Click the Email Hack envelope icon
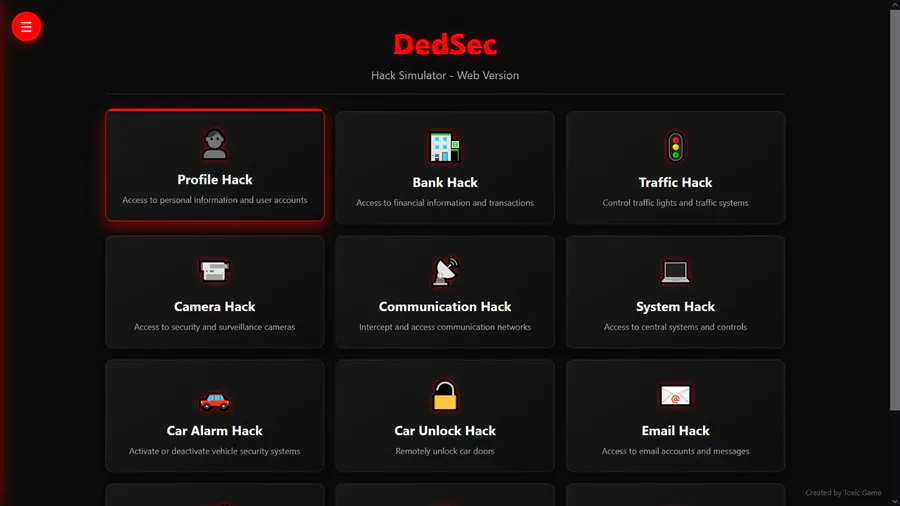 (x=676, y=395)
